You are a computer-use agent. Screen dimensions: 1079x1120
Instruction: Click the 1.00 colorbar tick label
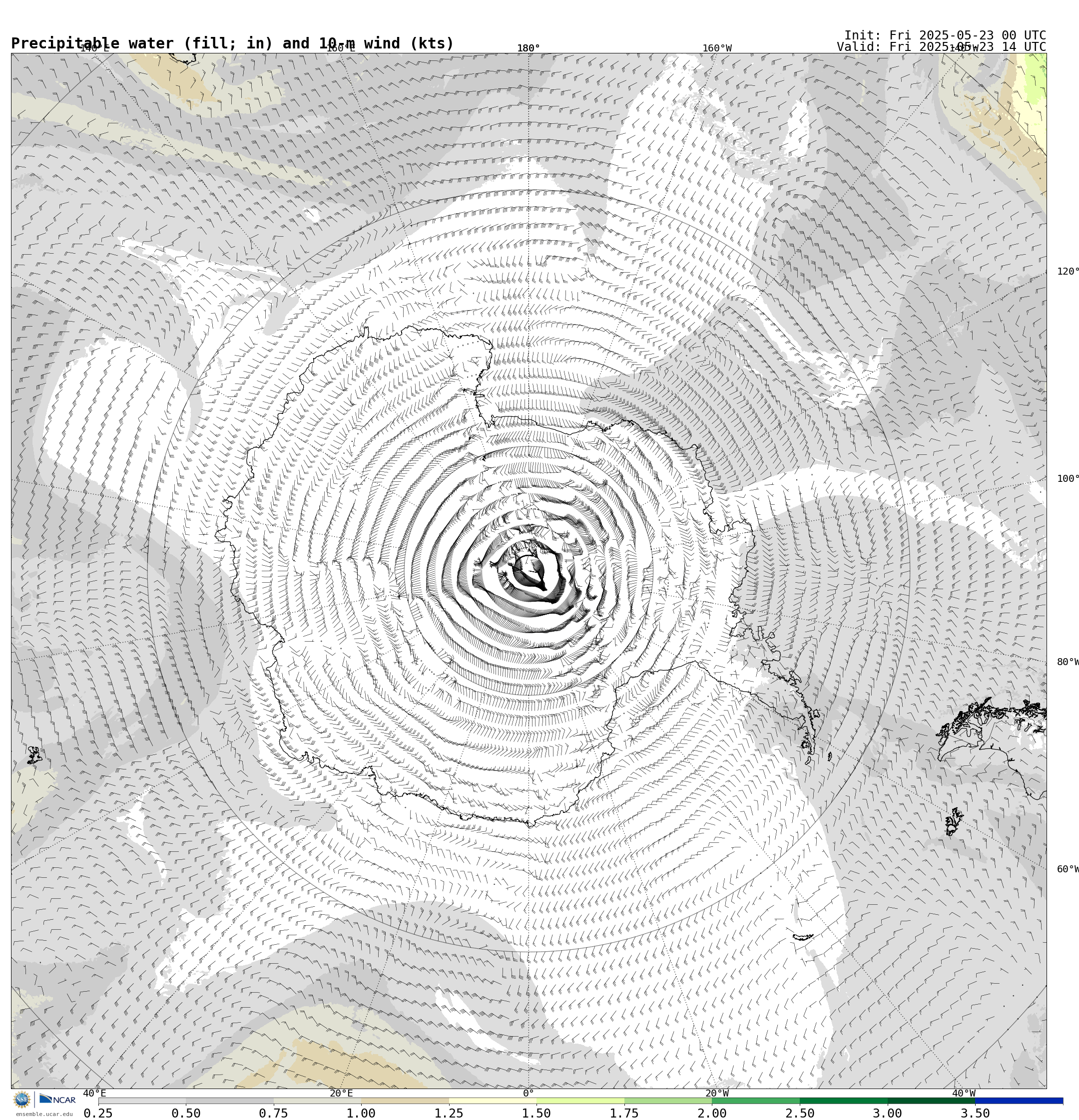(x=361, y=1113)
